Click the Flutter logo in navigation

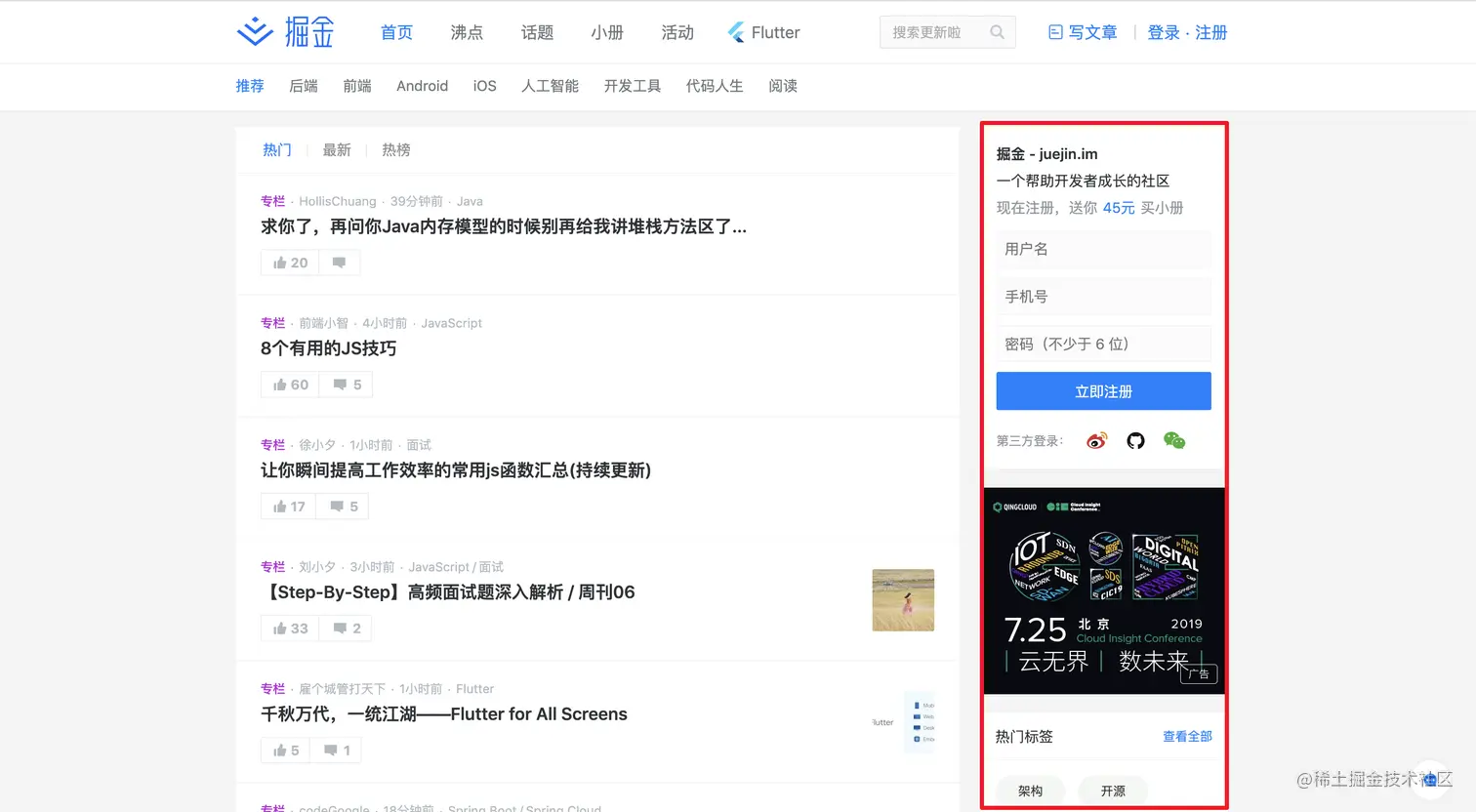(x=736, y=32)
